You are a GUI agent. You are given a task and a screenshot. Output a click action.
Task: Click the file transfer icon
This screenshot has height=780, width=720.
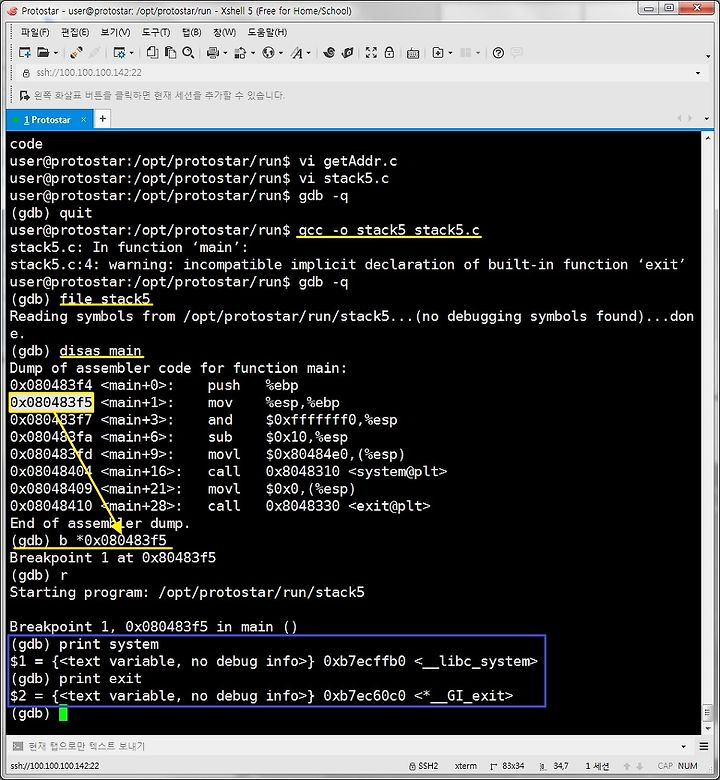(x=241, y=52)
